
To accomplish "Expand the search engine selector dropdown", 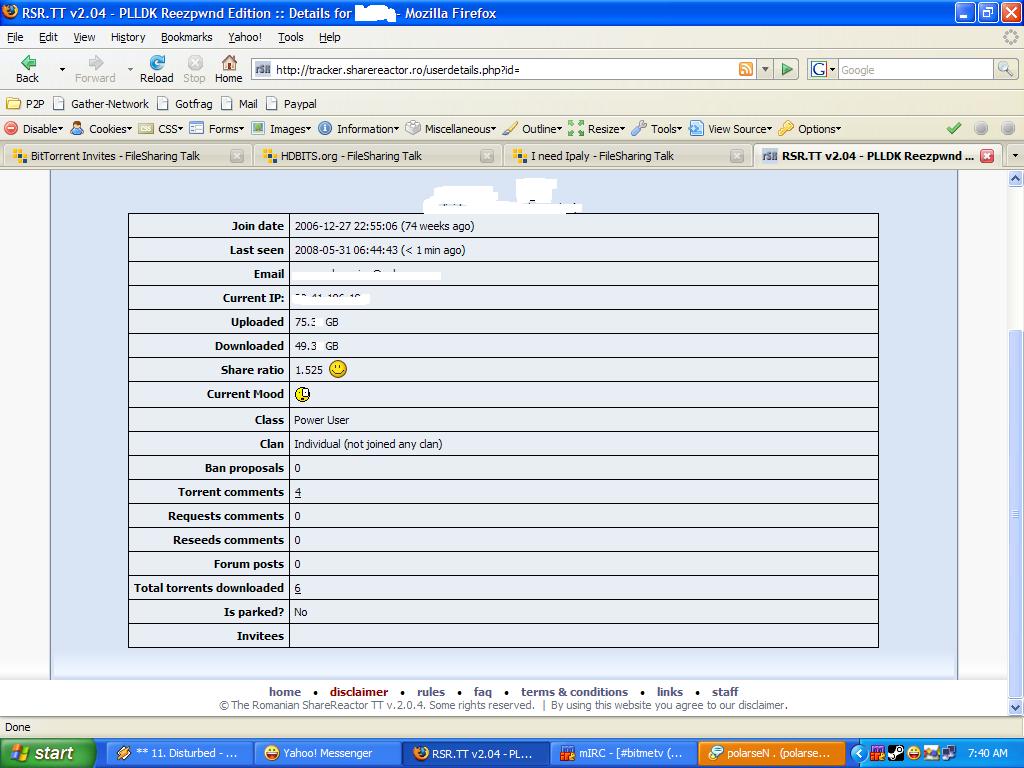I will pos(823,69).
